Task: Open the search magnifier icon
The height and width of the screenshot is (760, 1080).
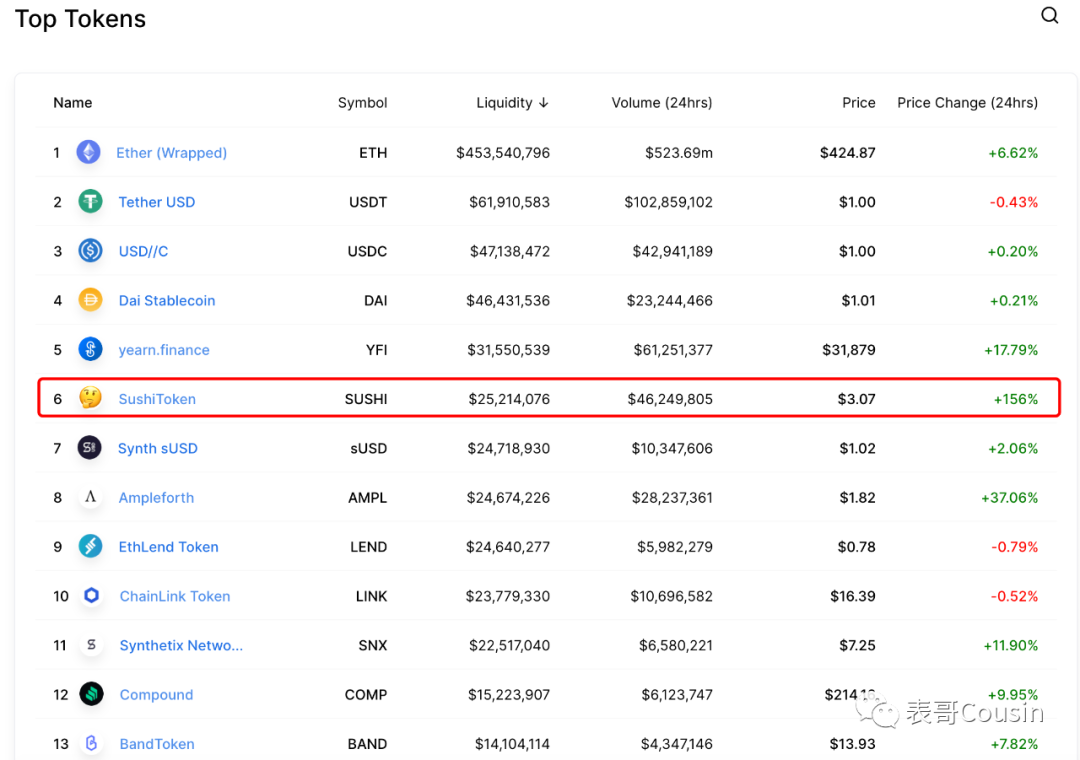Action: [1049, 15]
